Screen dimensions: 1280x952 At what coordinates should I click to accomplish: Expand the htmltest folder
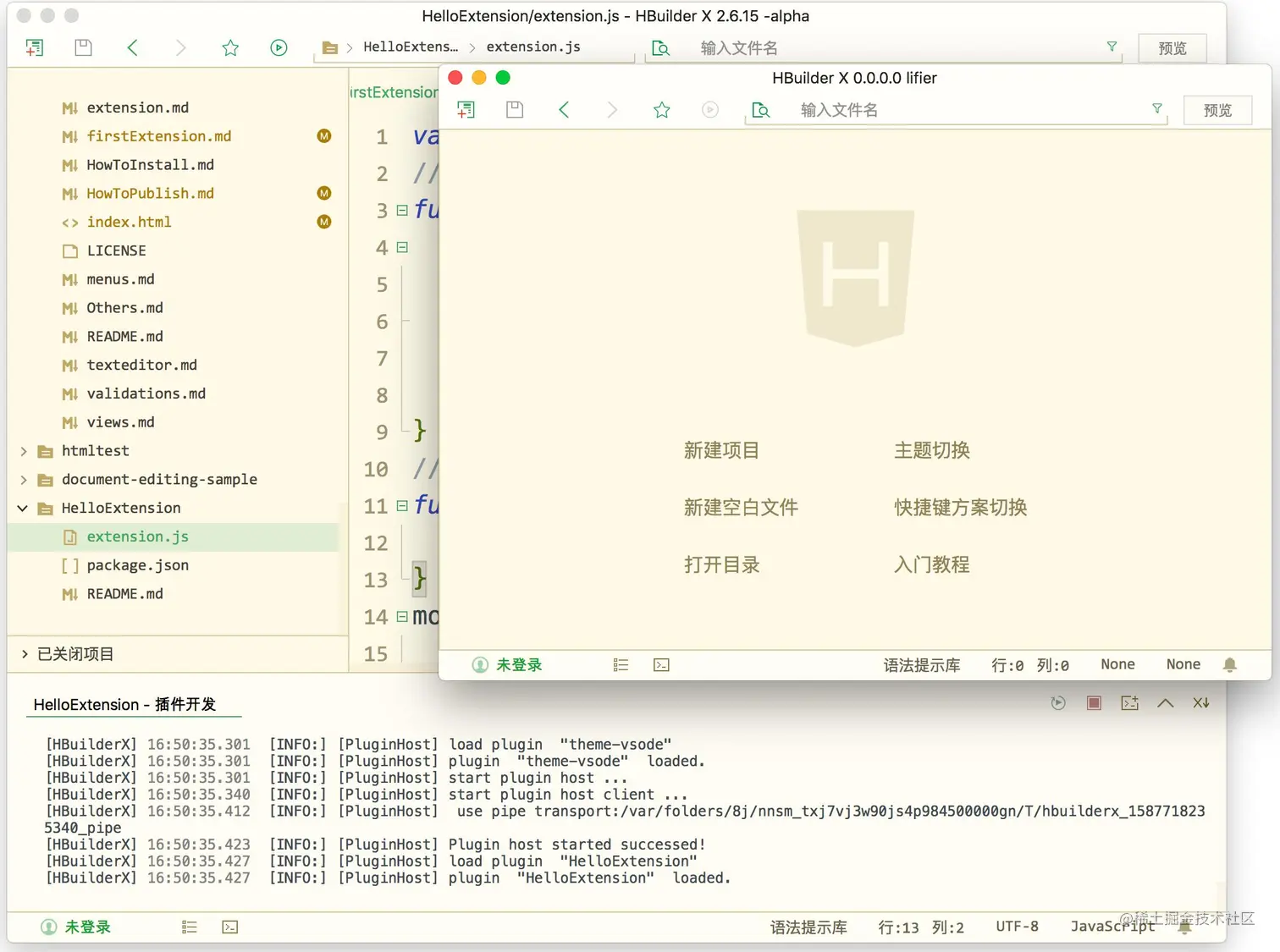pos(24,451)
